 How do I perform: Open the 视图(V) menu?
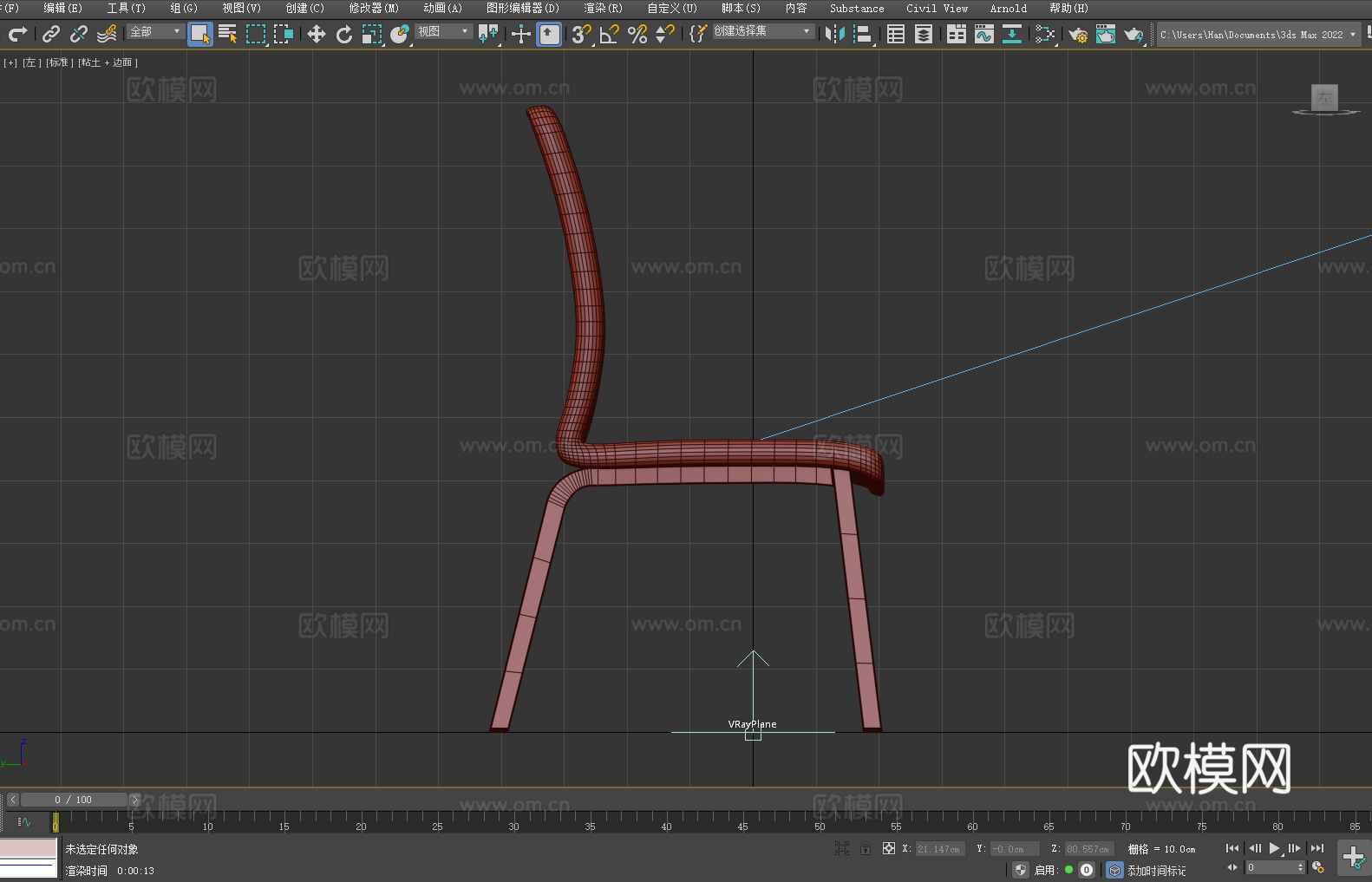(241, 8)
